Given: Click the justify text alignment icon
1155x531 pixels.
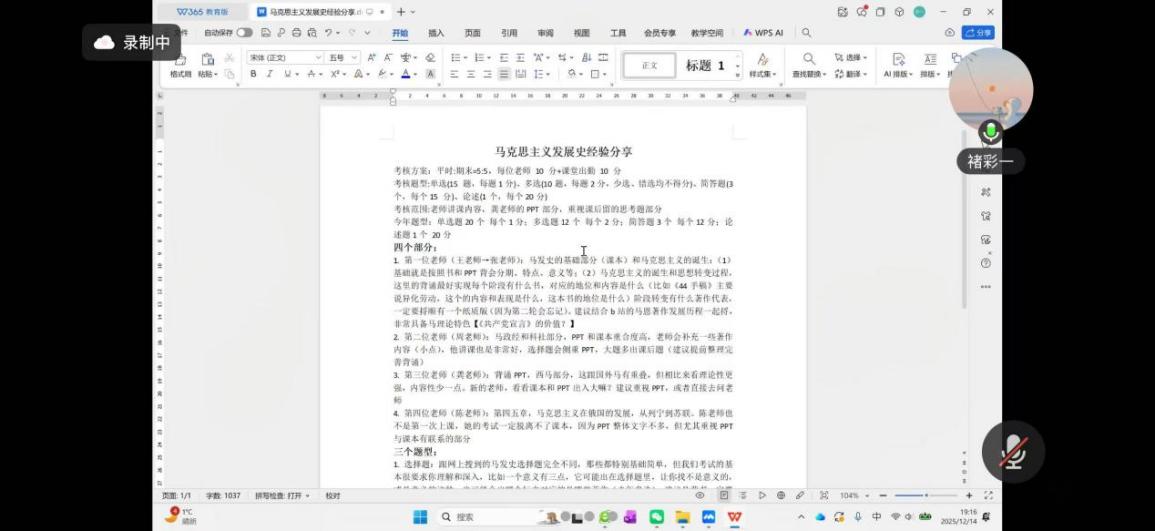Looking at the screenshot, I should click(505, 74).
